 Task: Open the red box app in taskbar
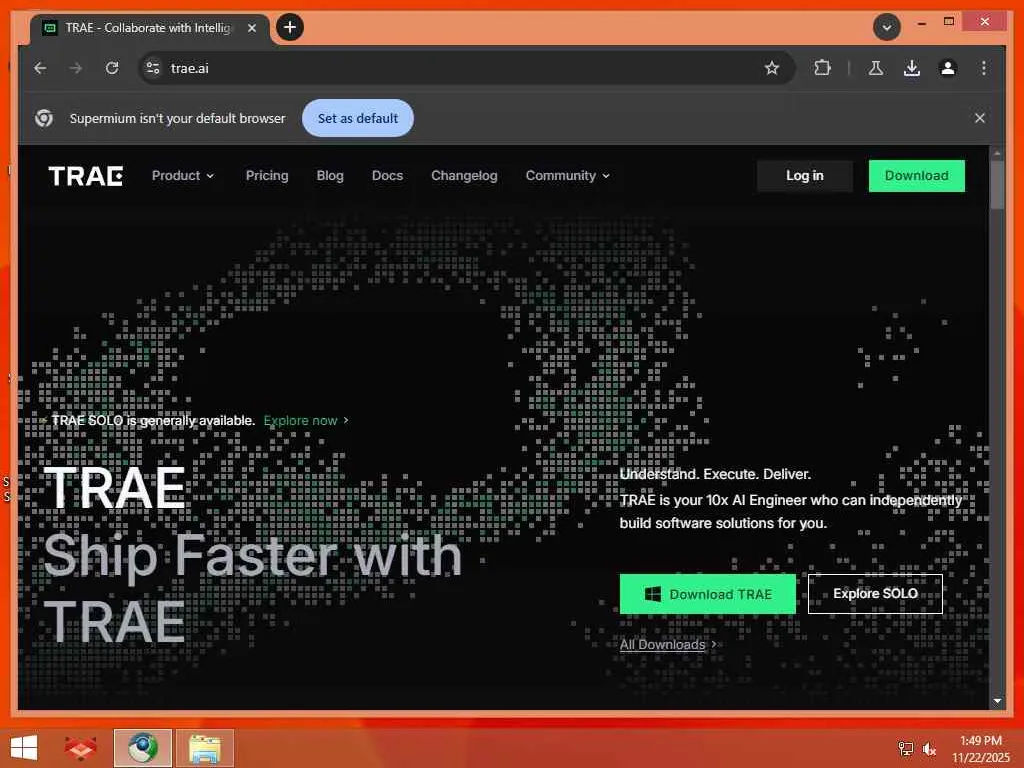[x=80, y=748]
